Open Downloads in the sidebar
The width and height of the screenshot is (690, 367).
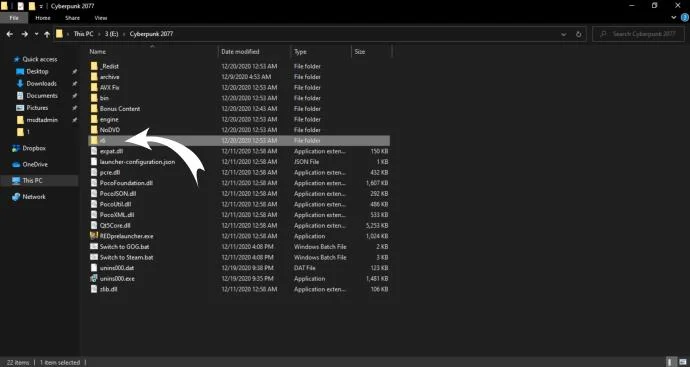41,84
